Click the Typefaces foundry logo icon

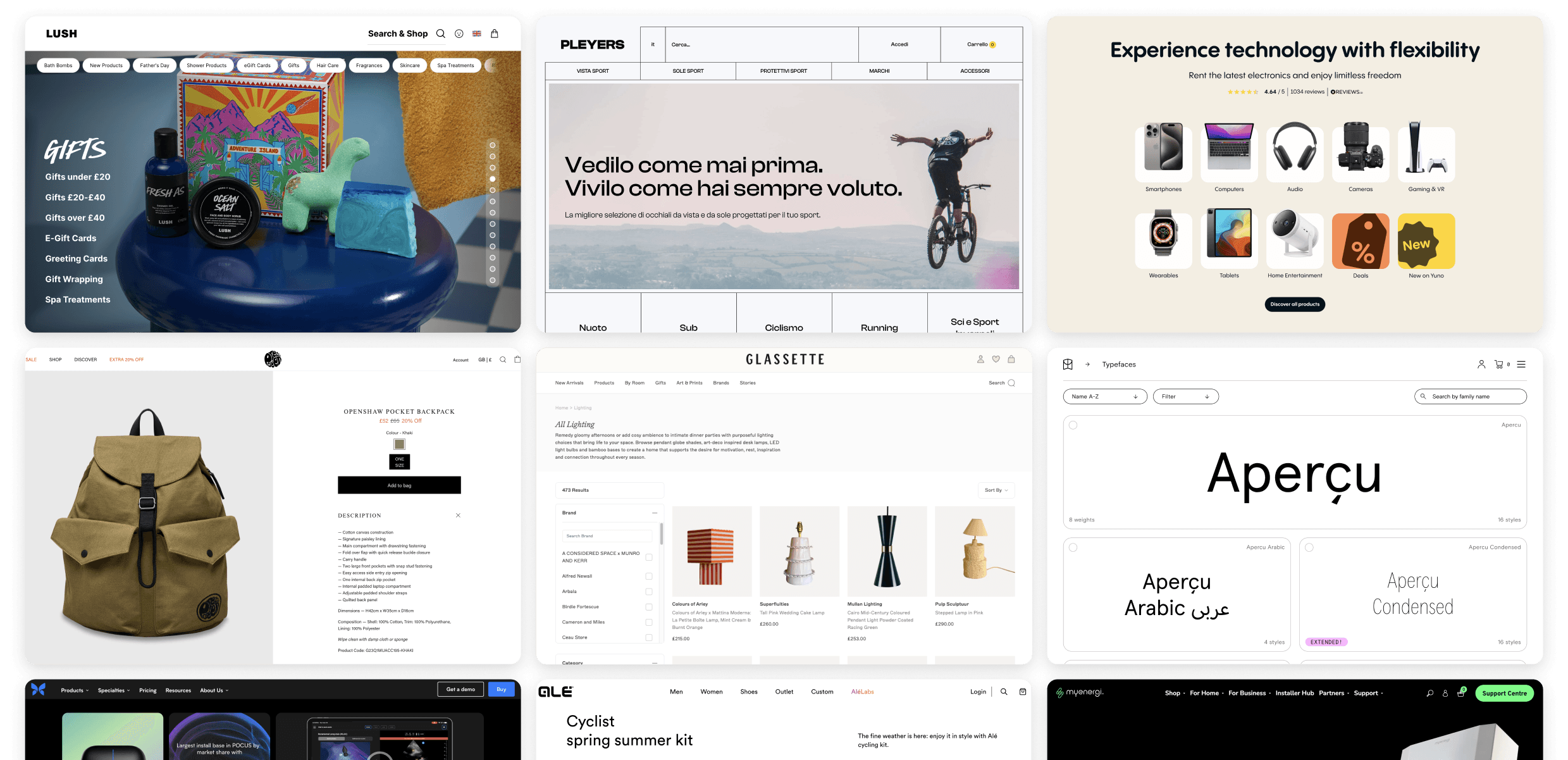click(1068, 364)
